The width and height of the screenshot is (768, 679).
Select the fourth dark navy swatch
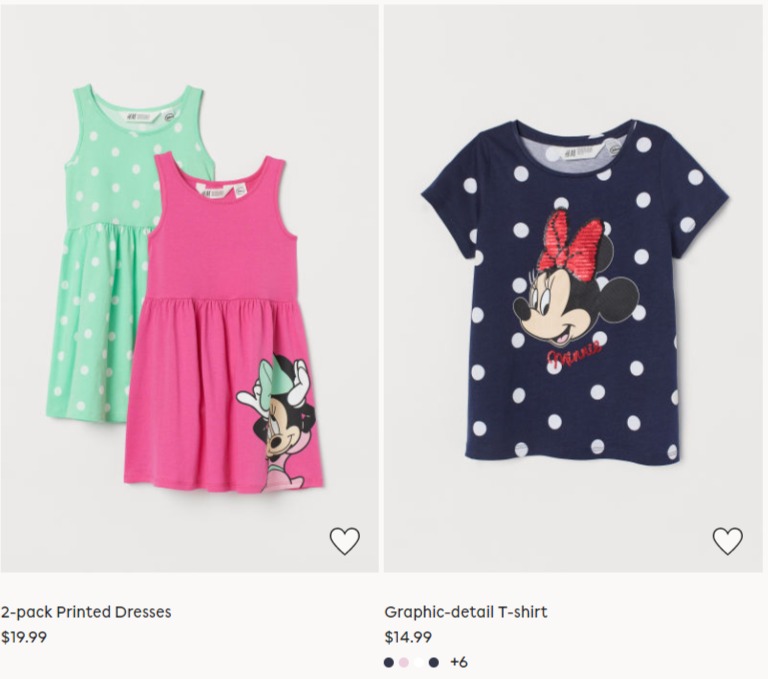coord(433,663)
